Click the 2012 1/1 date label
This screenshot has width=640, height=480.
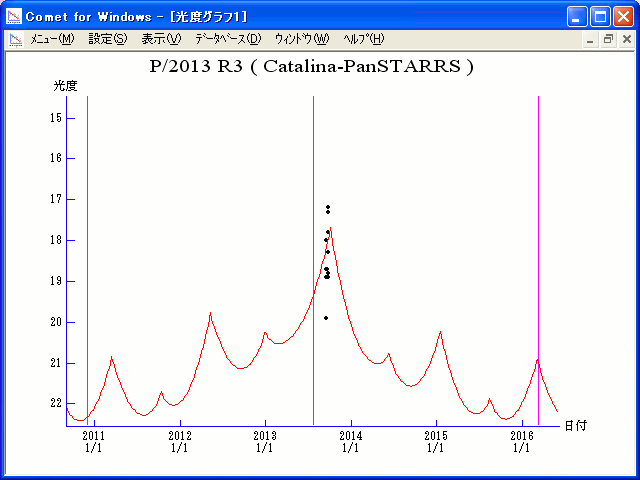tap(180, 442)
